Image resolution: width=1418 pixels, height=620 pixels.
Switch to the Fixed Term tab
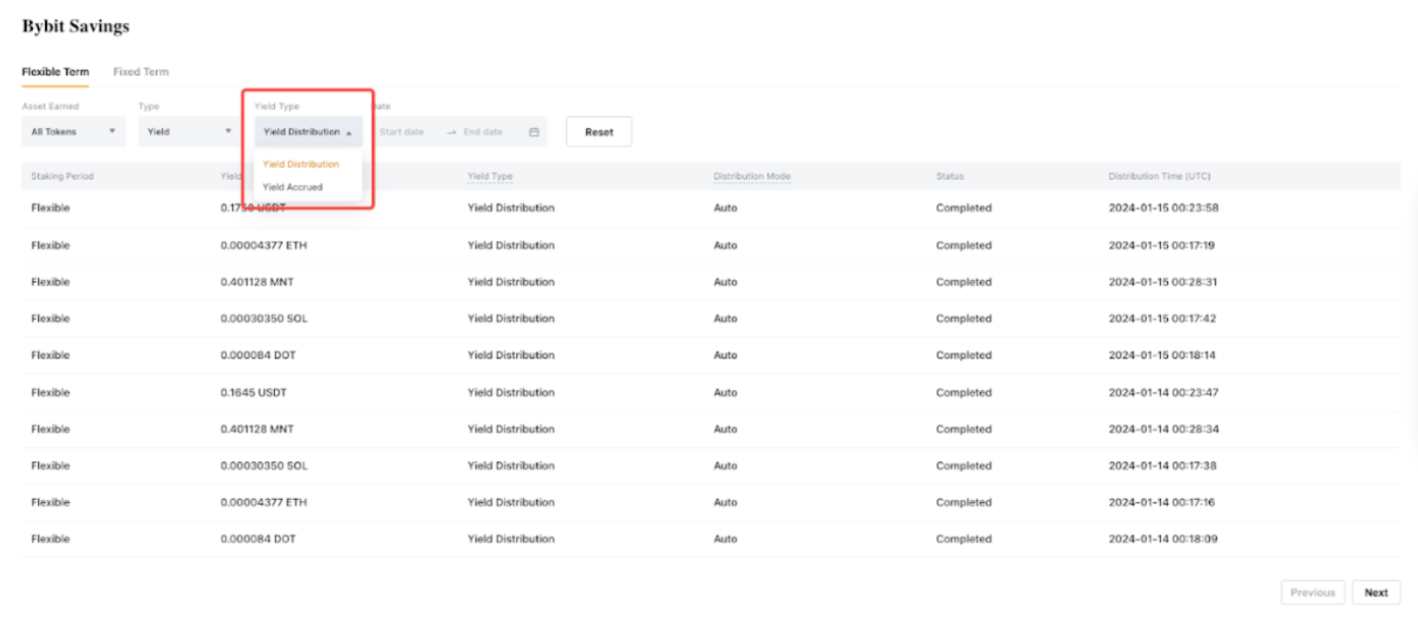click(x=141, y=72)
